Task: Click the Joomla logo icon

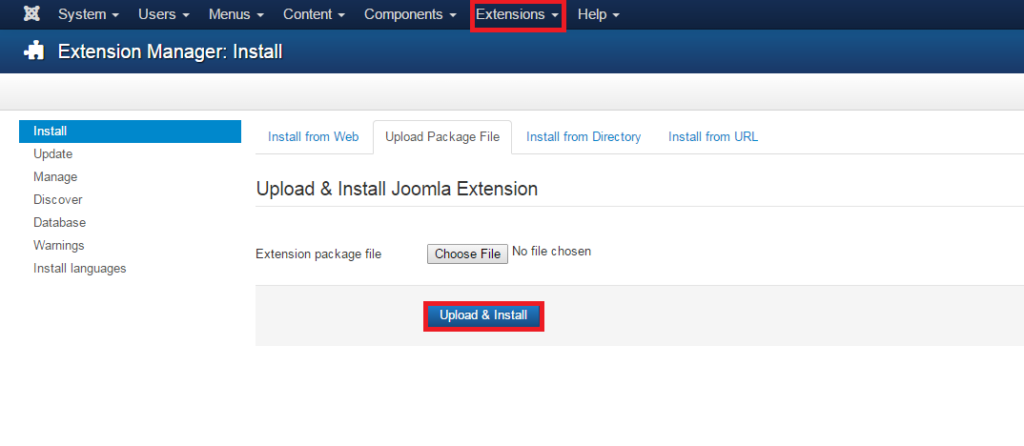Action: coord(31,14)
